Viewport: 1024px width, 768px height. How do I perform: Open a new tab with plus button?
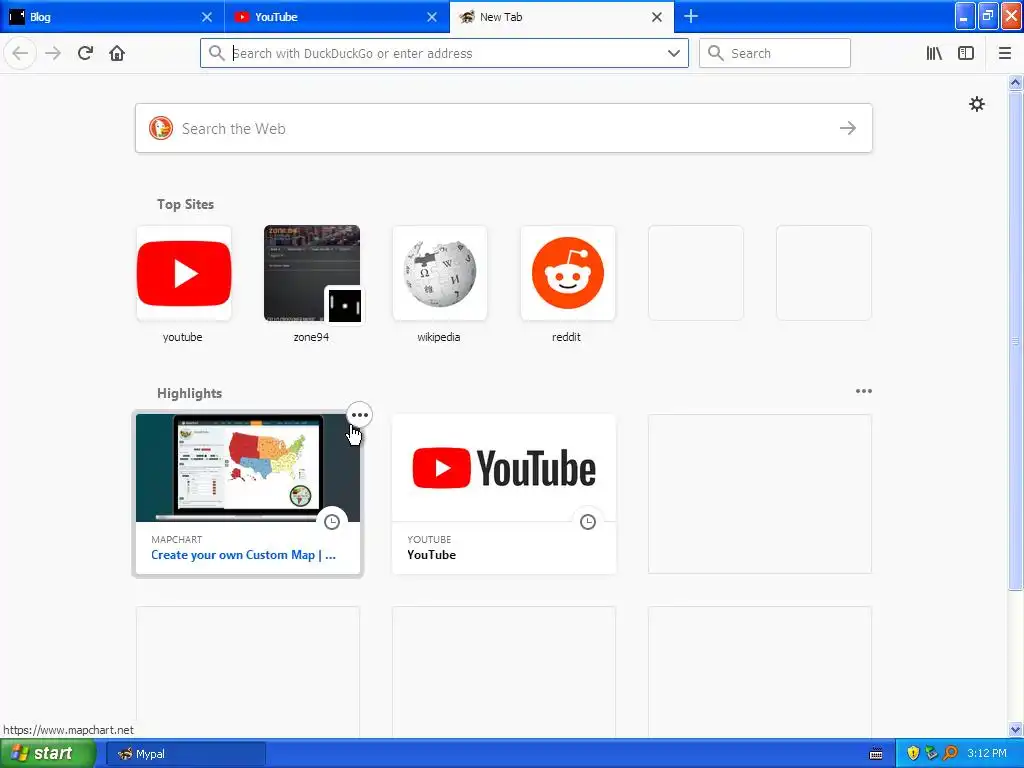[690, 16]
